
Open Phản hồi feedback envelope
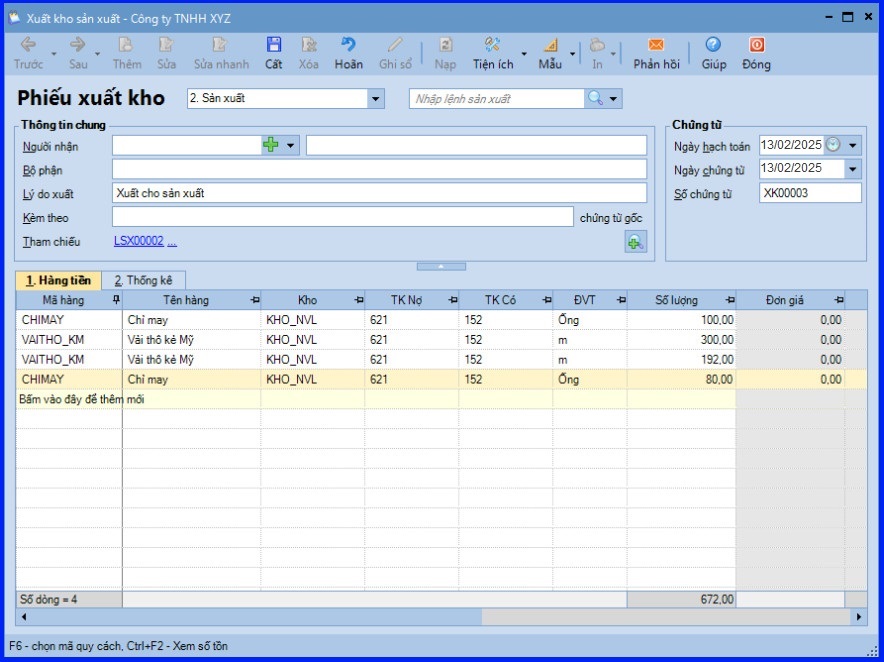[x=656, y=46]
